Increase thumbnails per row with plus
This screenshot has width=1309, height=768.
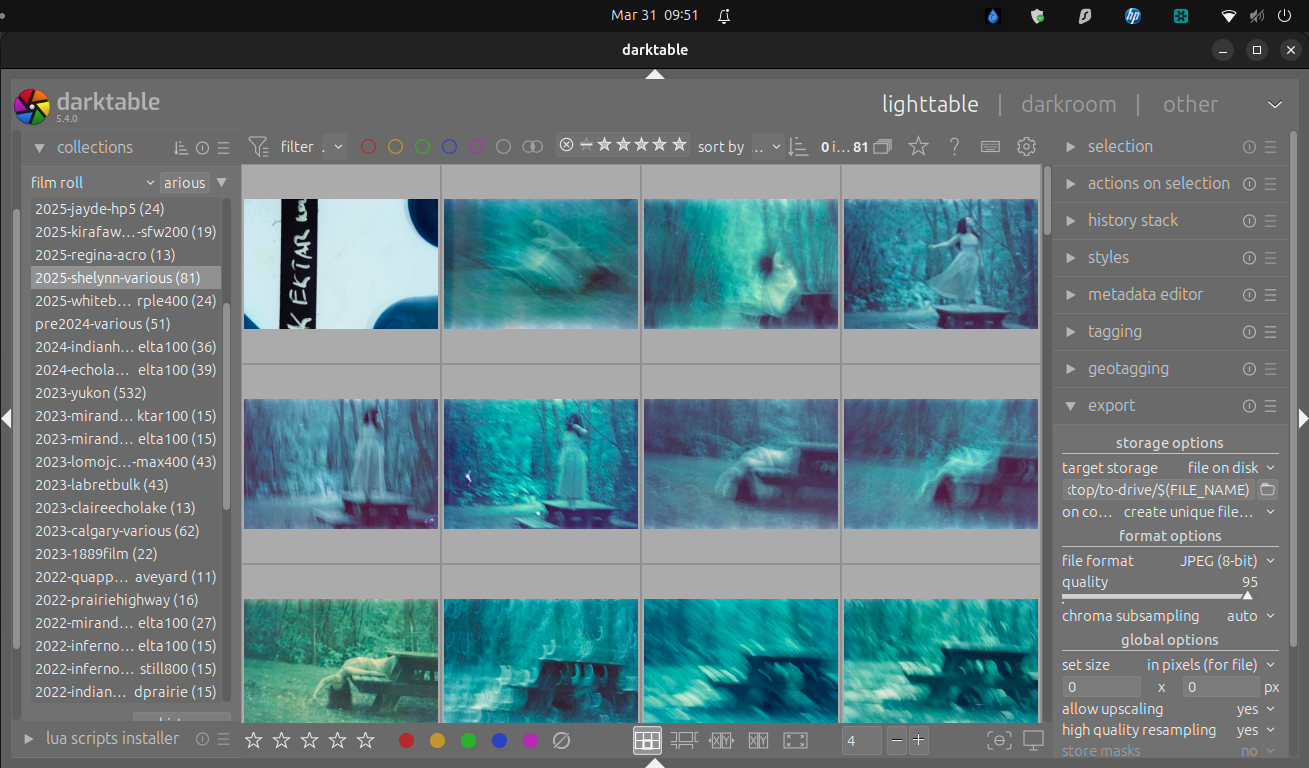pyautogui.click(x=918, y=740)
